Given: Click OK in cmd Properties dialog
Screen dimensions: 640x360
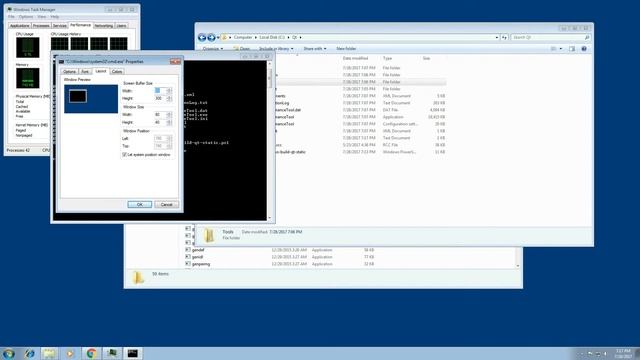Looking at the screenshot, I should click(x=140, y=204).
